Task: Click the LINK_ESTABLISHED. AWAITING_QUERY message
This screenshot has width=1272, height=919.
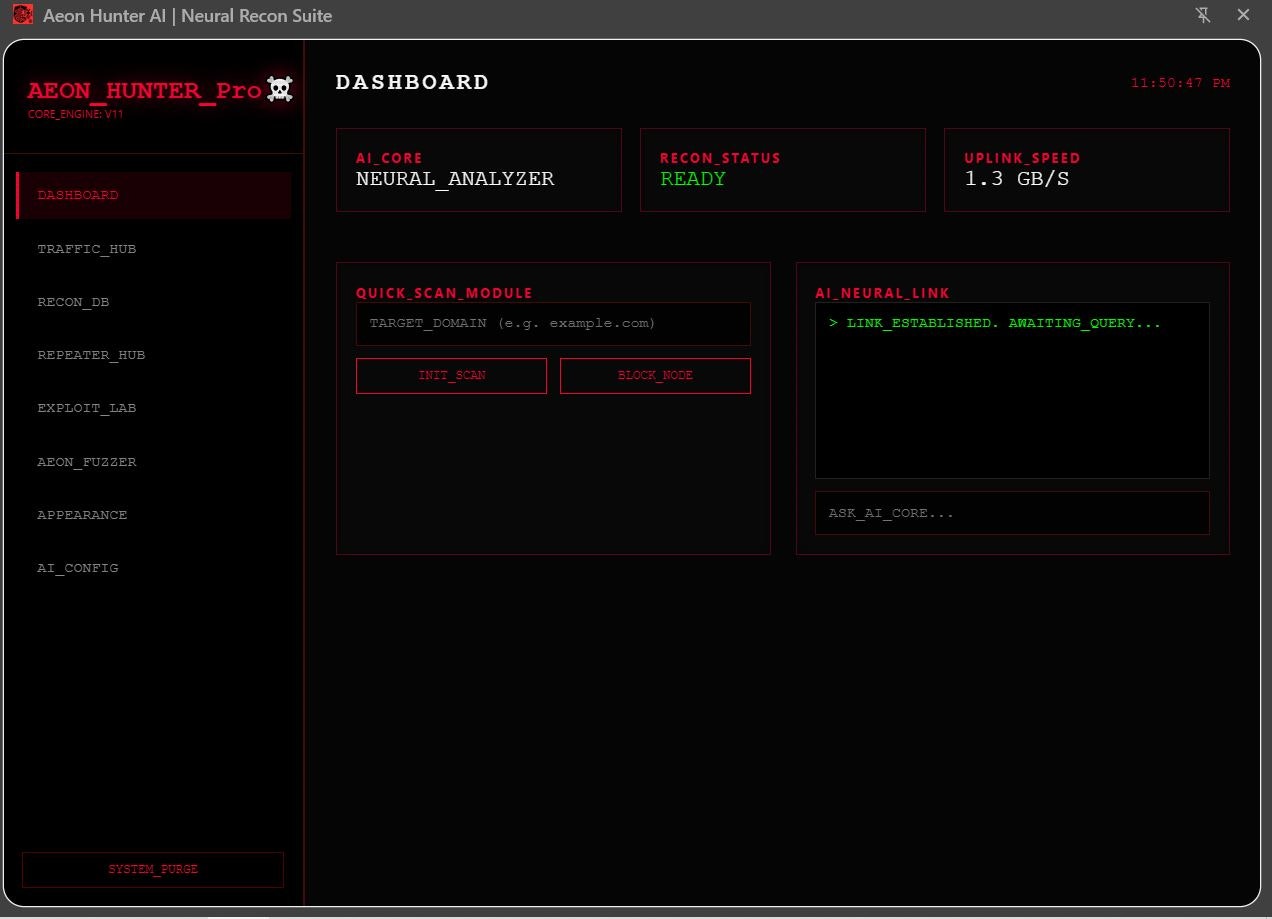Action: (1004, 324)
